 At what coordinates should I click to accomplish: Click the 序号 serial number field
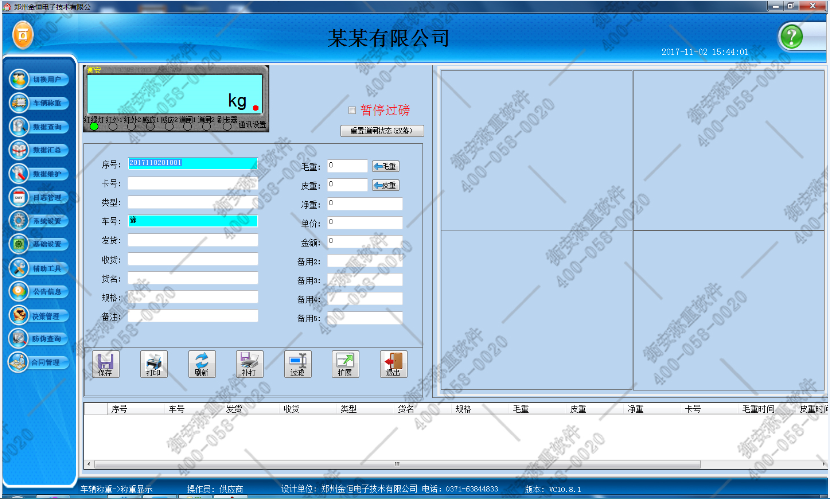[193, 163]
